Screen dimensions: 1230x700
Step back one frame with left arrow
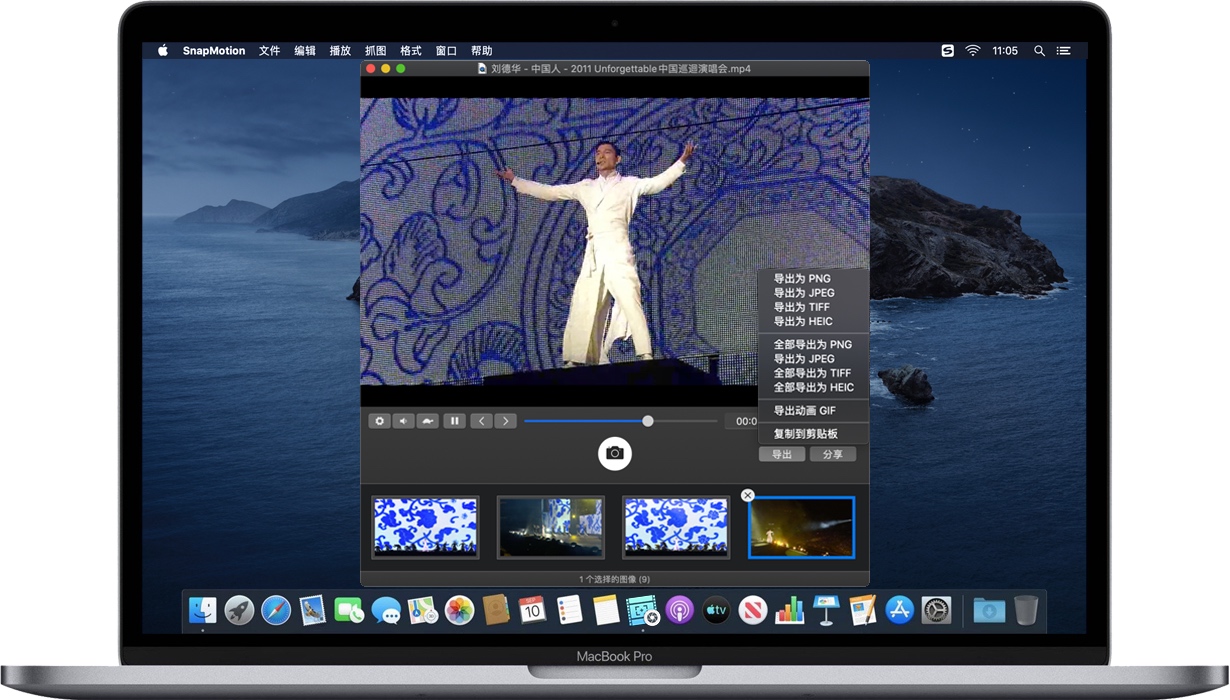point(482,420)
